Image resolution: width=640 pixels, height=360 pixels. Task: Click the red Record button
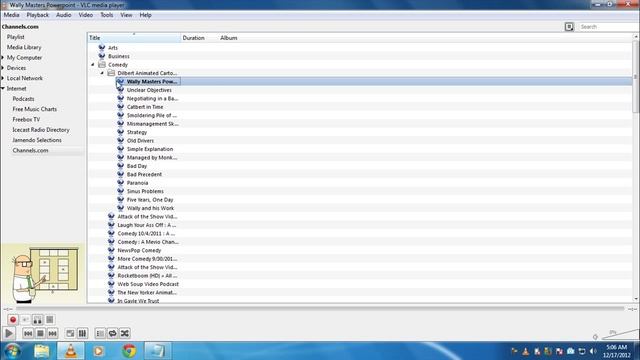[13, 320]
